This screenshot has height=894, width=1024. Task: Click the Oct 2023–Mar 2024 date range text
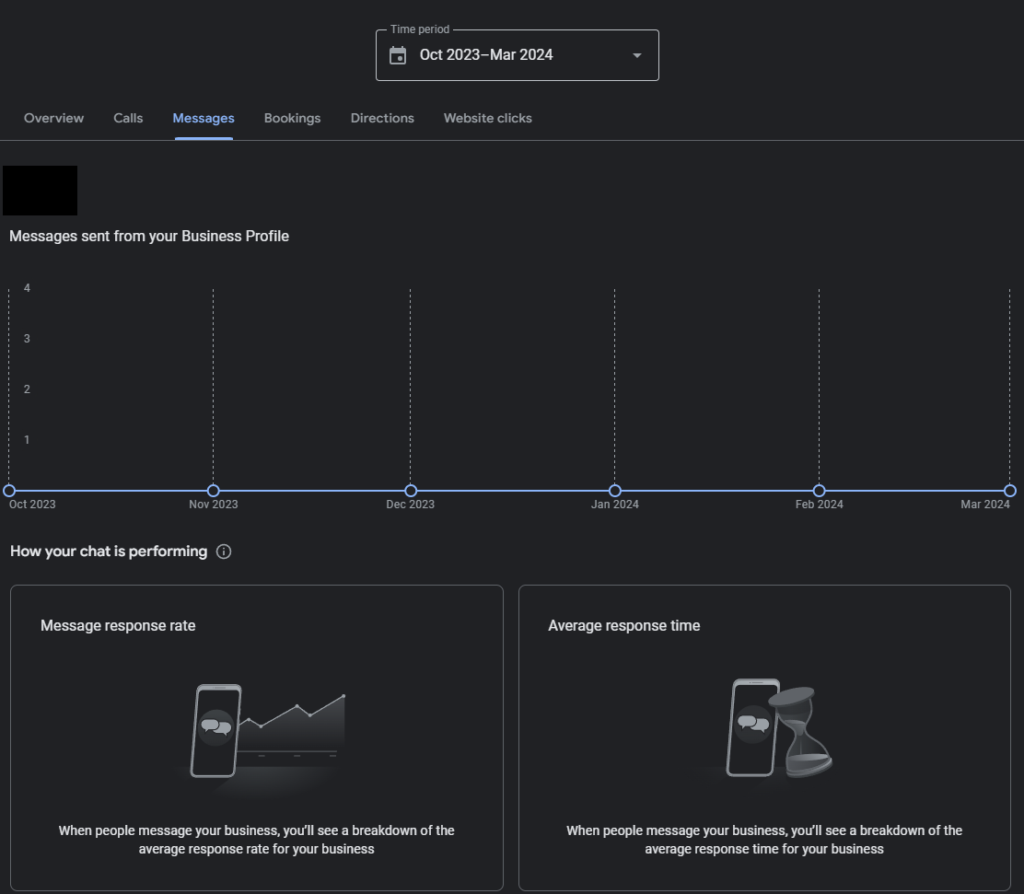coord(486,56)
